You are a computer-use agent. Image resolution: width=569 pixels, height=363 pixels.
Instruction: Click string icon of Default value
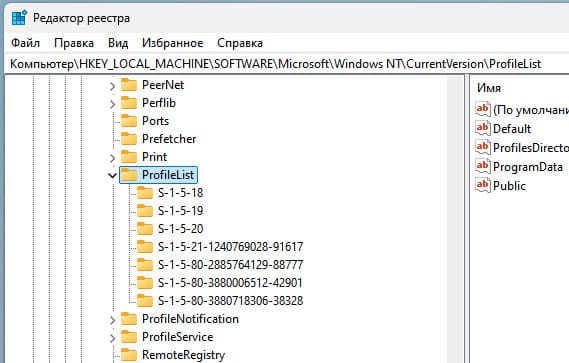(483, 128)
